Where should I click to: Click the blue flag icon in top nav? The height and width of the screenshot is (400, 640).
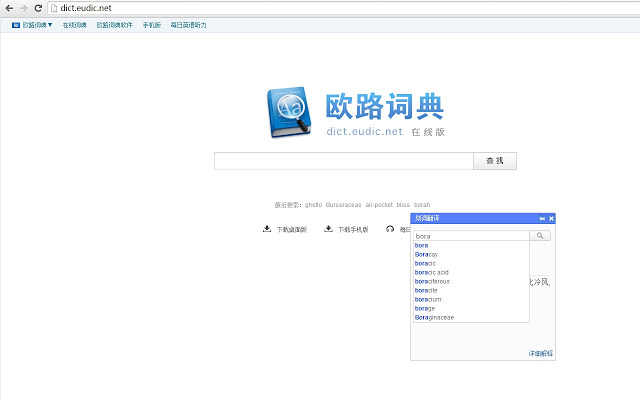(x=16, y=25)
